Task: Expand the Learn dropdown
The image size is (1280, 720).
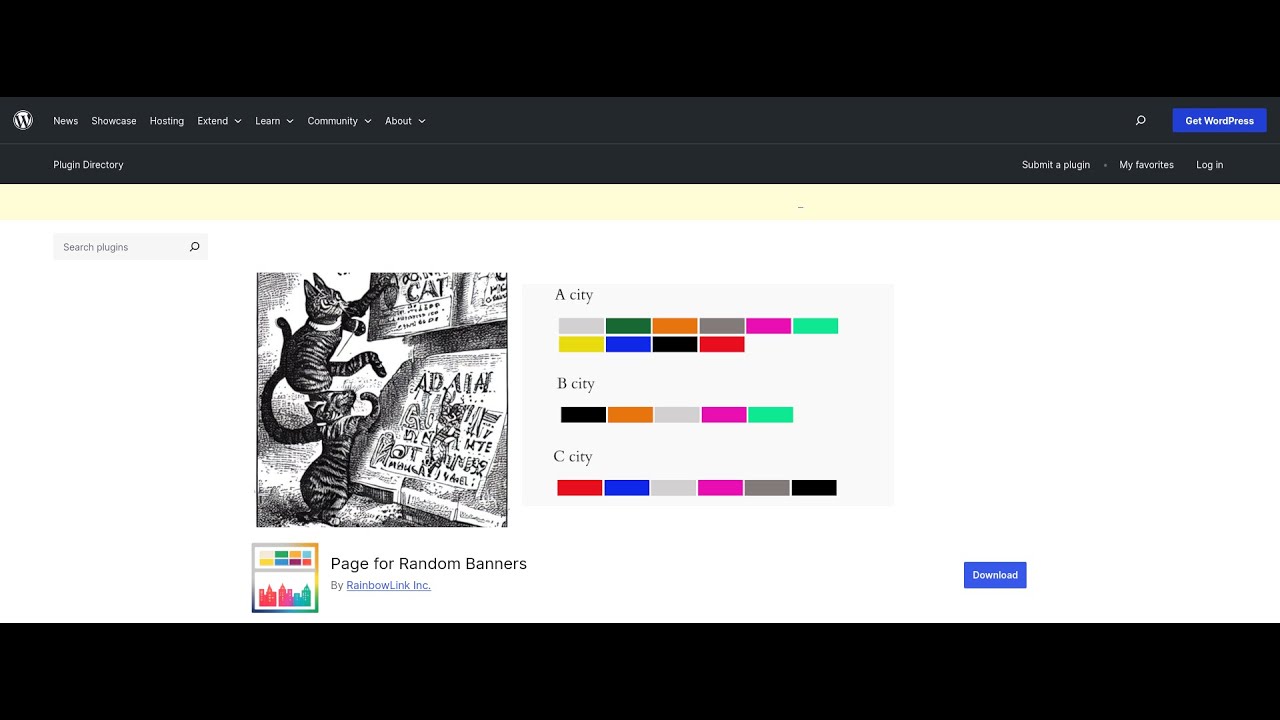Action: (274, 121)
